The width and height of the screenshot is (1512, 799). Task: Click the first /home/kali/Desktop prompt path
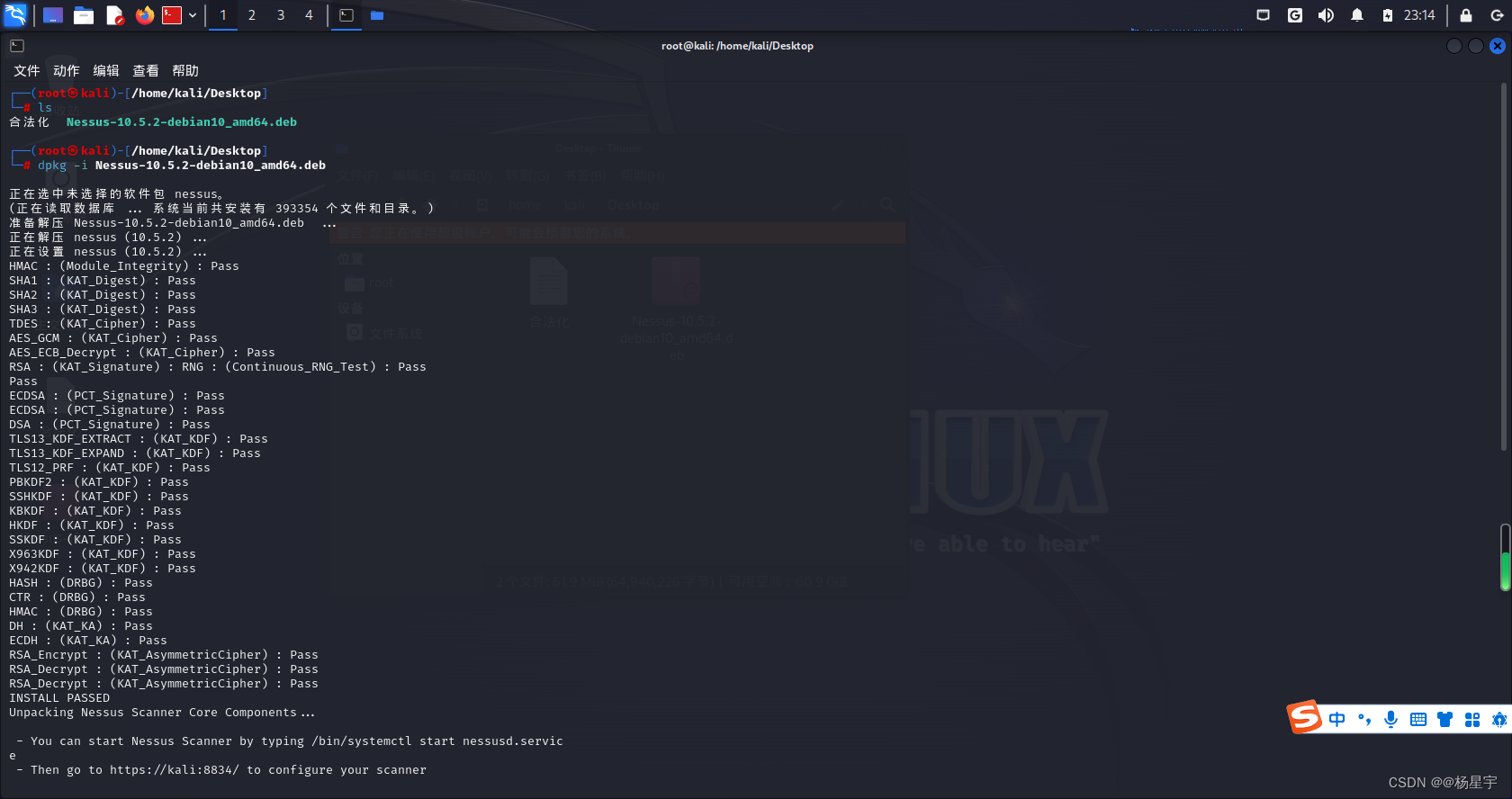196,94
